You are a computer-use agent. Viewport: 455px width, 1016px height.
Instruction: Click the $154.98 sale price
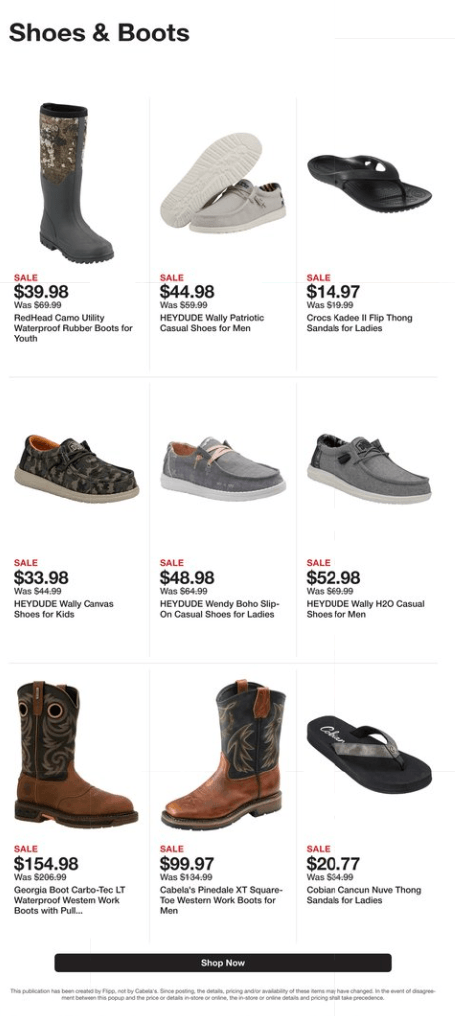click(x=46, y=864)
